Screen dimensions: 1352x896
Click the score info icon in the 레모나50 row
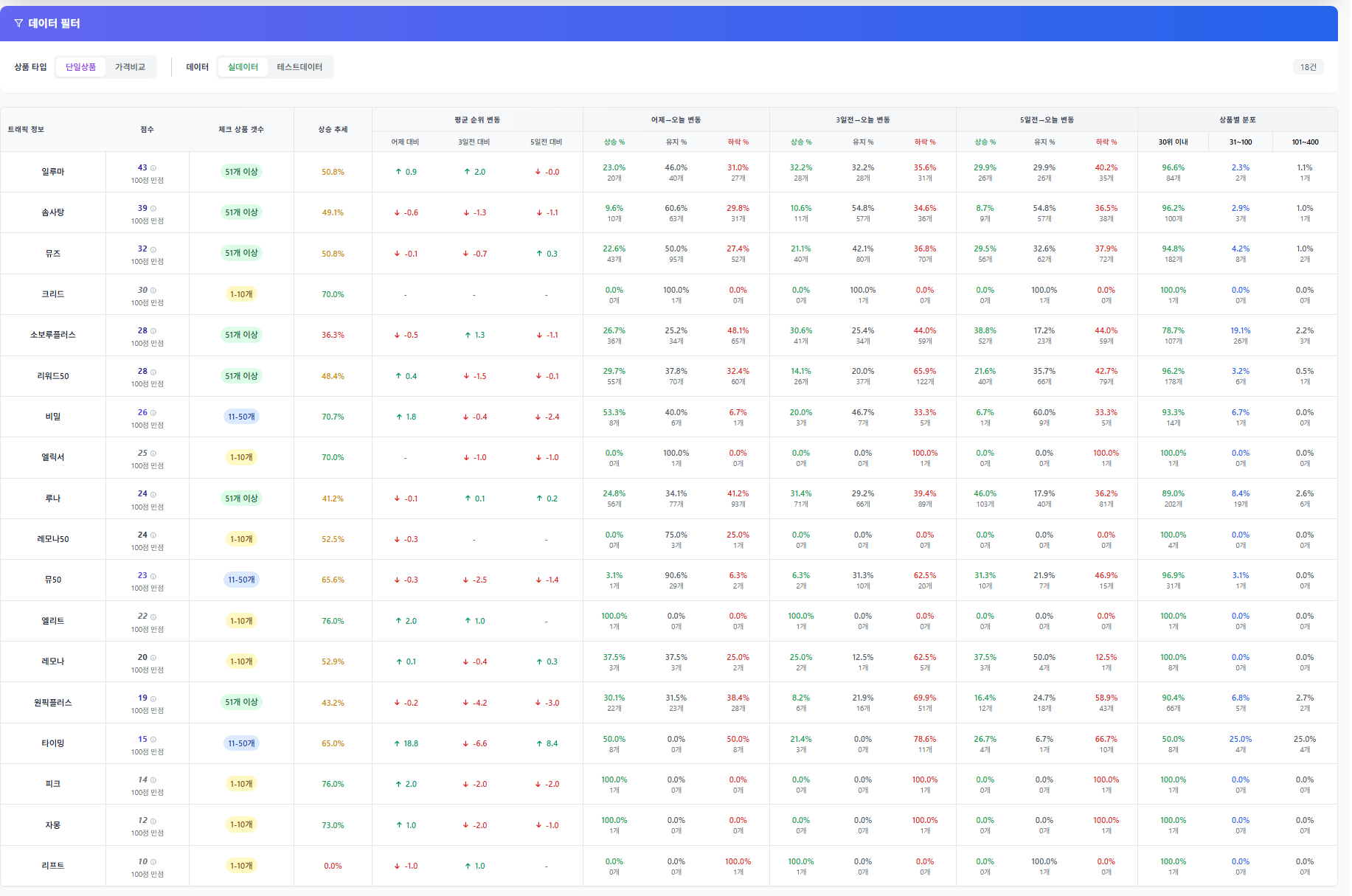[153, 535]
